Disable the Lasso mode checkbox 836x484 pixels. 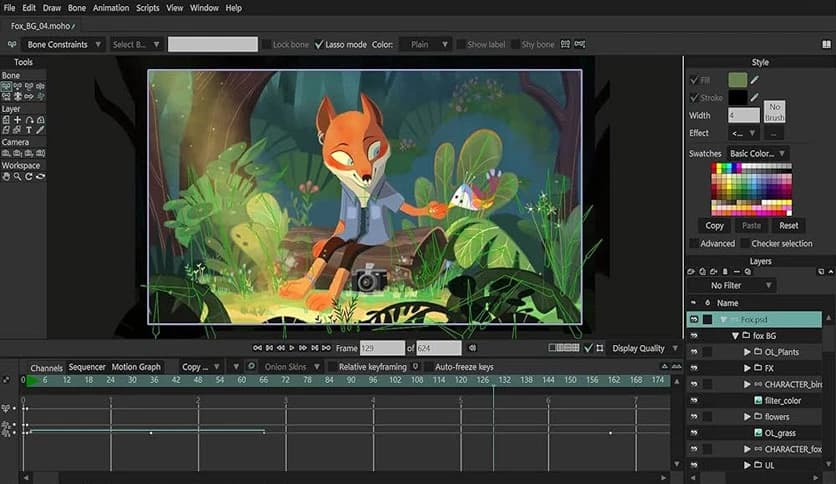pyautogui.click(x=319, y=44)
